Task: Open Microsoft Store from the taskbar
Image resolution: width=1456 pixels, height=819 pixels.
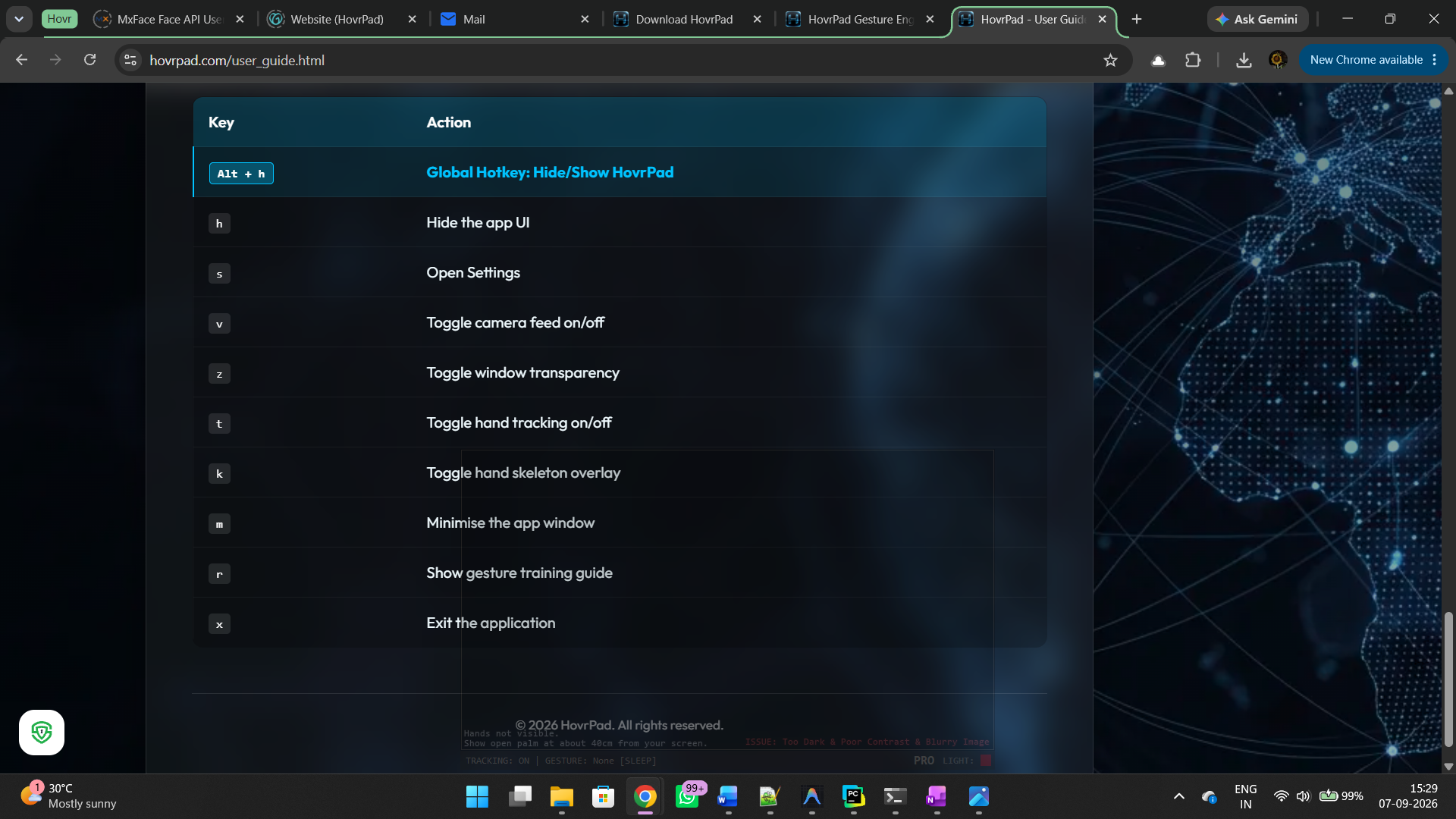Action: pyautogui.click(x=603, y=797)
